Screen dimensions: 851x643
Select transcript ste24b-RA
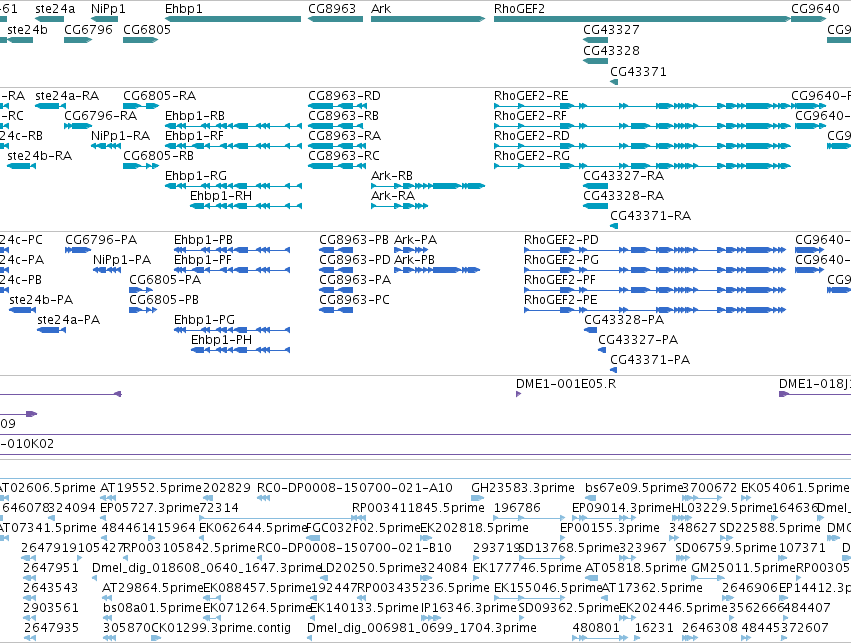(21, 166)
